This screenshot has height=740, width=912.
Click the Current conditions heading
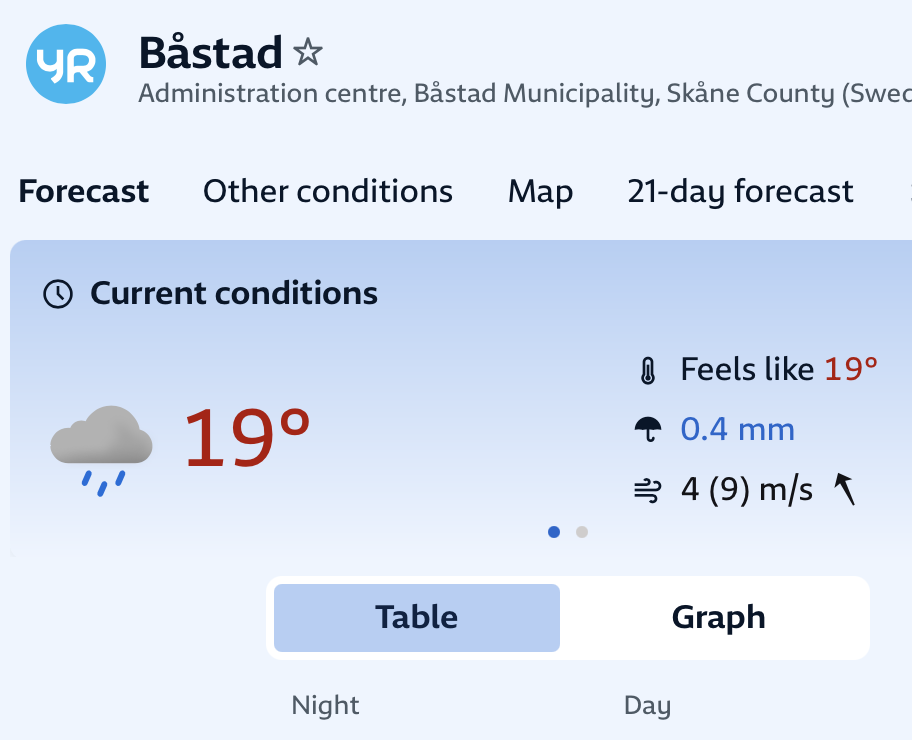(234, 294)
